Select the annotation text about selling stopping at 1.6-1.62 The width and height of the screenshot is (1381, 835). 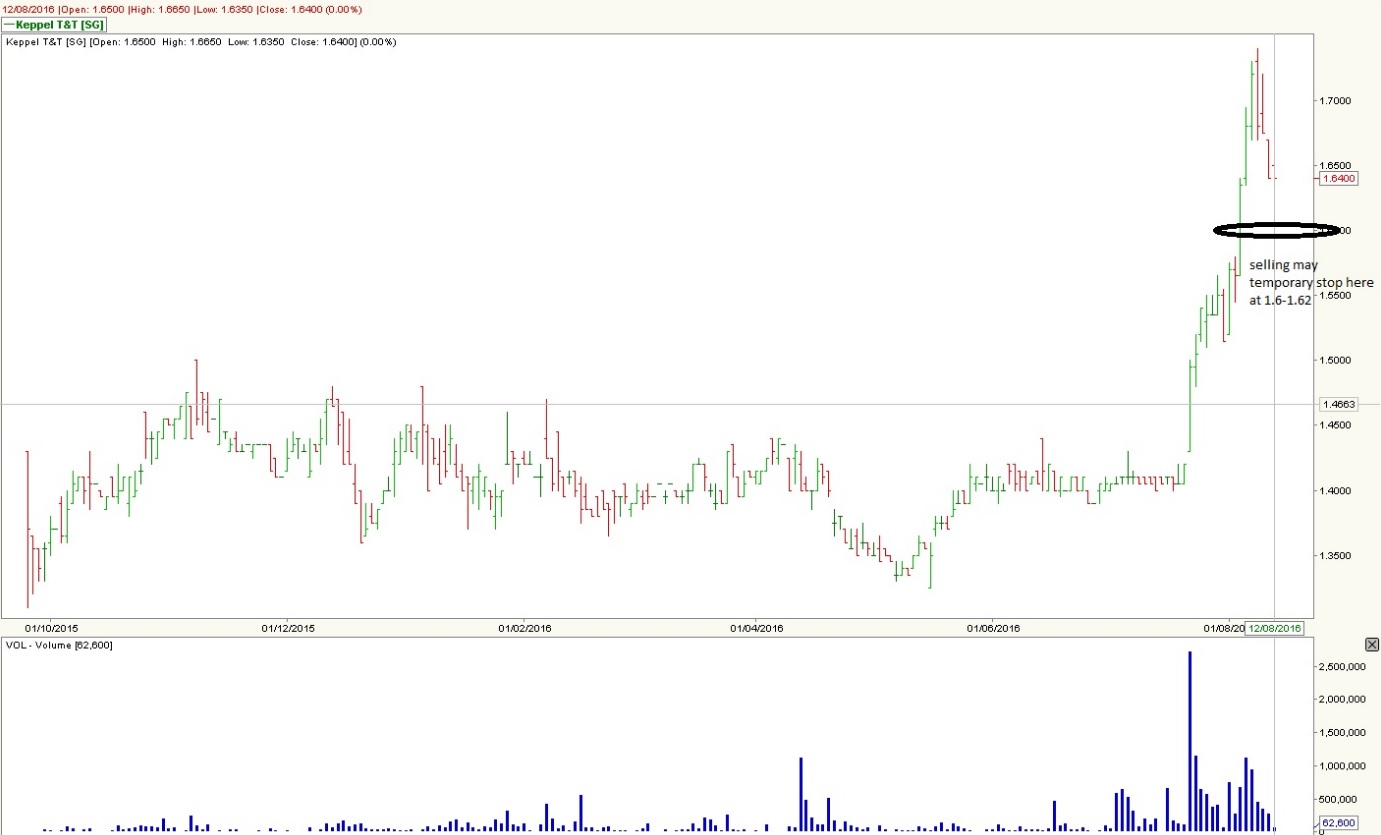click(x=1306, y=283)
